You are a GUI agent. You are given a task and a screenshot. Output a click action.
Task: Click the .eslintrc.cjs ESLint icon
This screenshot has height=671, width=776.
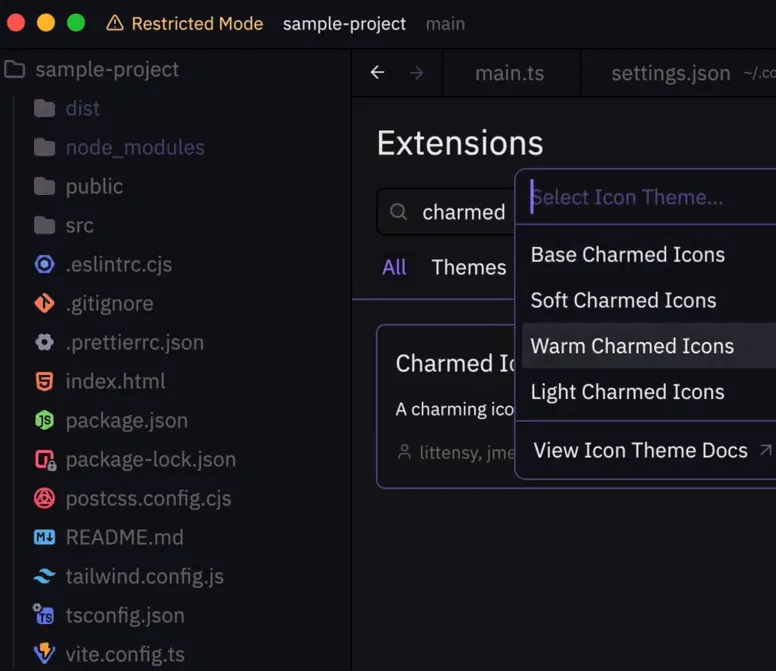45,264
